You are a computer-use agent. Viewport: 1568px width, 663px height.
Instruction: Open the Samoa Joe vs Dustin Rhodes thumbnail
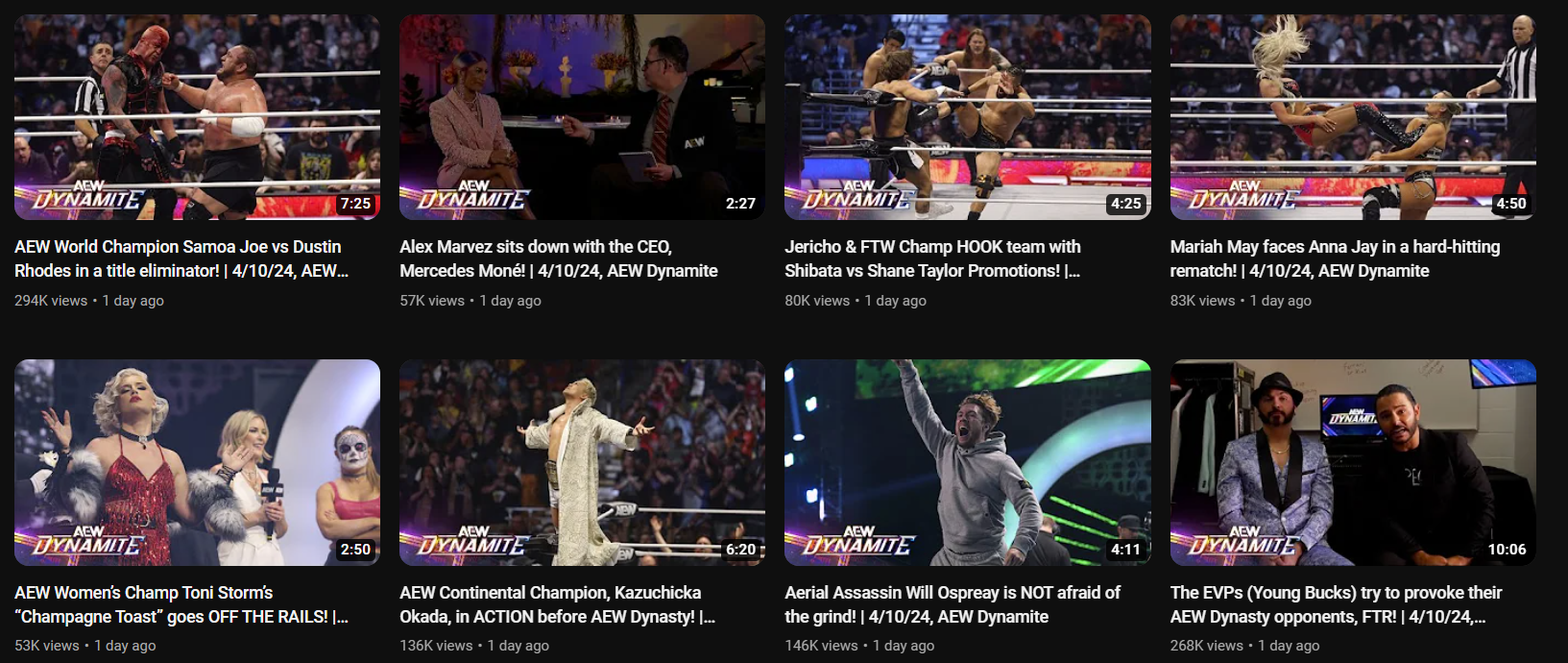click(197, 117)
